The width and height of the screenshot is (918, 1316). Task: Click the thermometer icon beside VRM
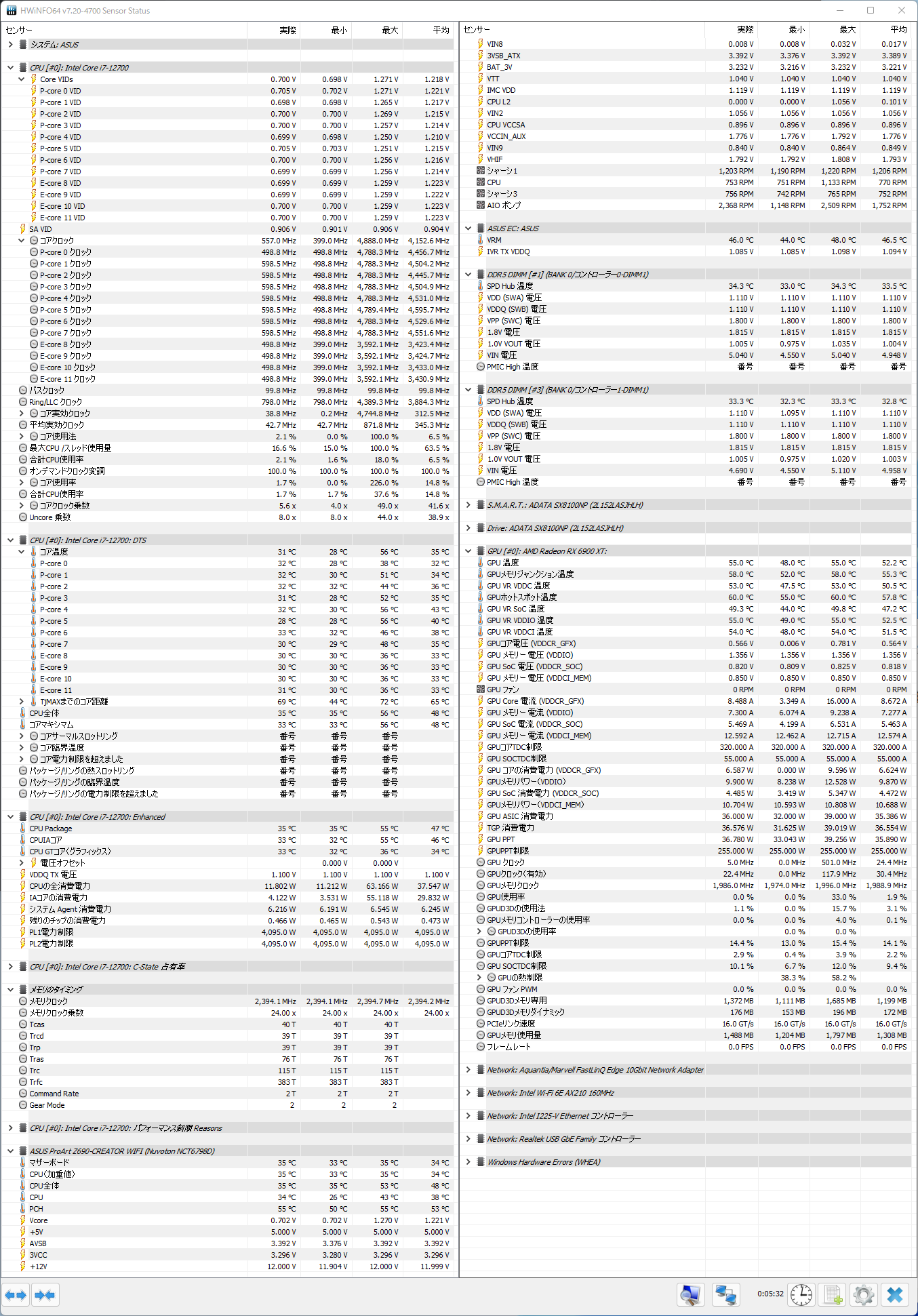[x=481, y=240]
